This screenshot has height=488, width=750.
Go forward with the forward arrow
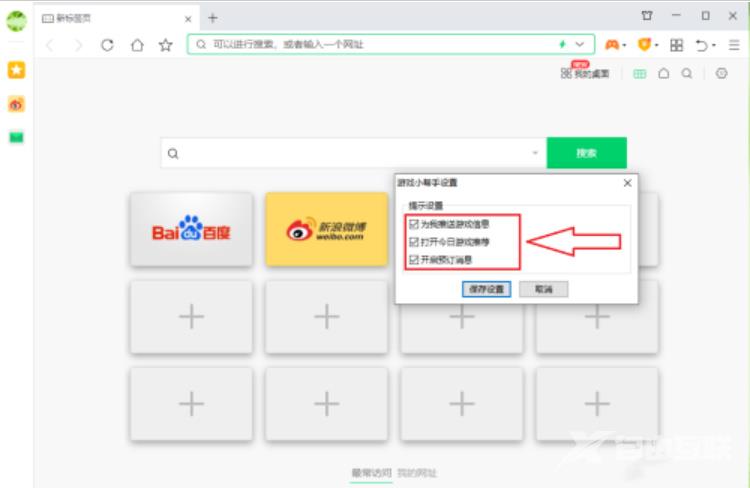coord(78,45)
